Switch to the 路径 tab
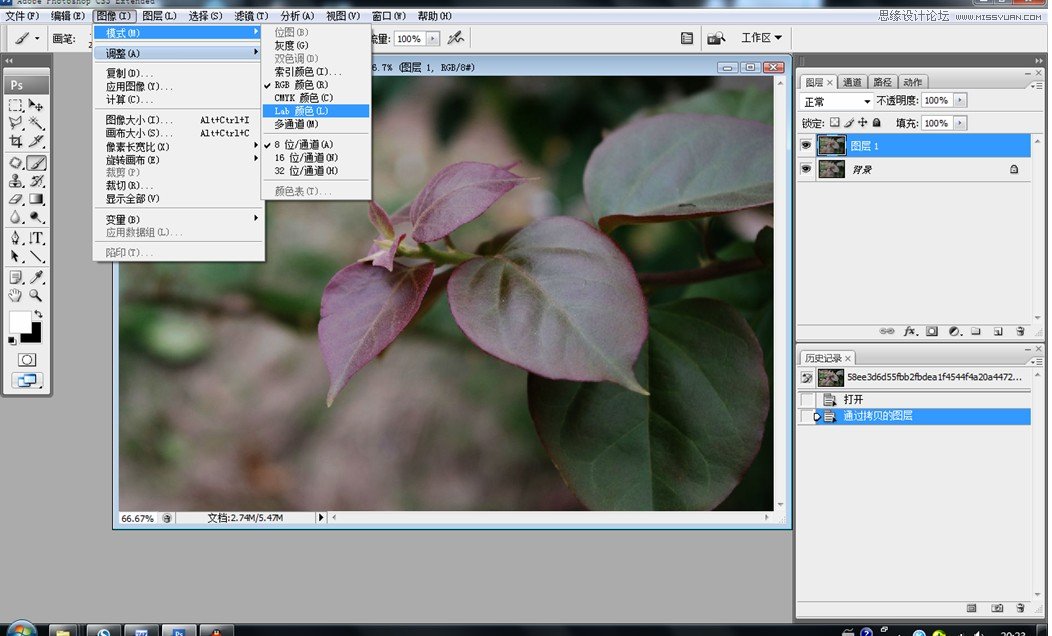Viewport: 1052px width, 636px height. [882, 83]
